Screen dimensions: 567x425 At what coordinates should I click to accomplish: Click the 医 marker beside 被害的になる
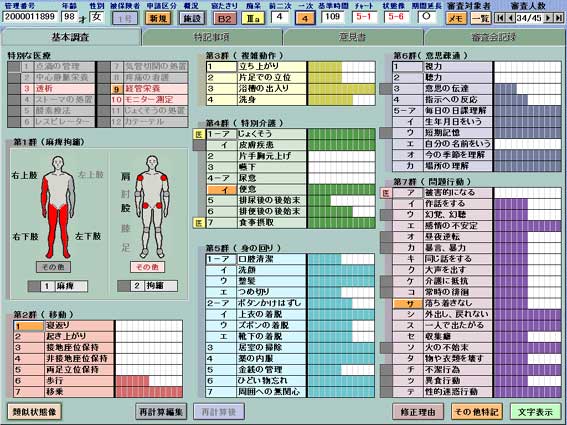[386, 193]
